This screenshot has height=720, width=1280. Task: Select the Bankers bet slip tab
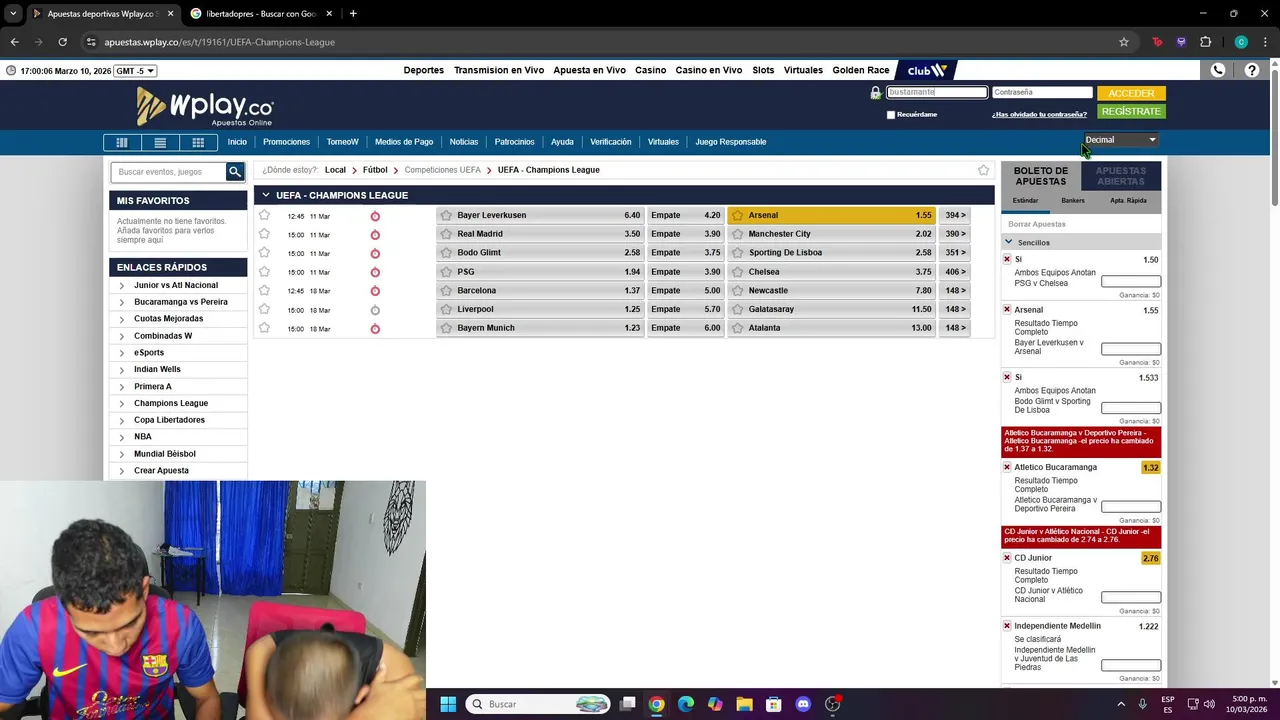pos(1073,201)
